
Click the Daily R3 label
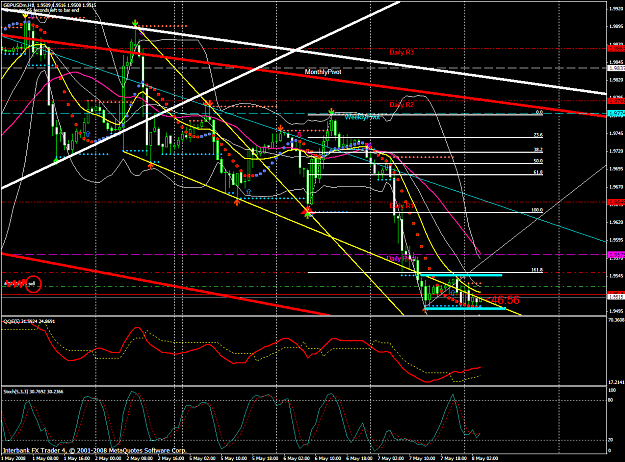(x=401, y=52)
